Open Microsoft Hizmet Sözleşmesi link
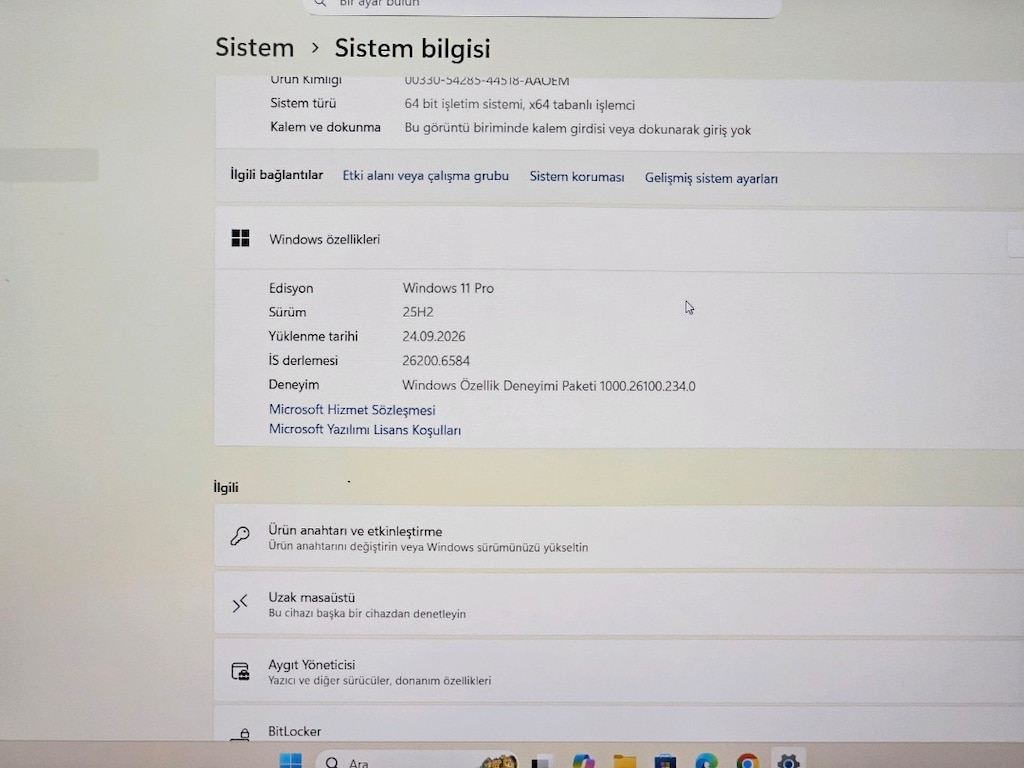This screenshot has width=1024, height=768. [352, 409]
